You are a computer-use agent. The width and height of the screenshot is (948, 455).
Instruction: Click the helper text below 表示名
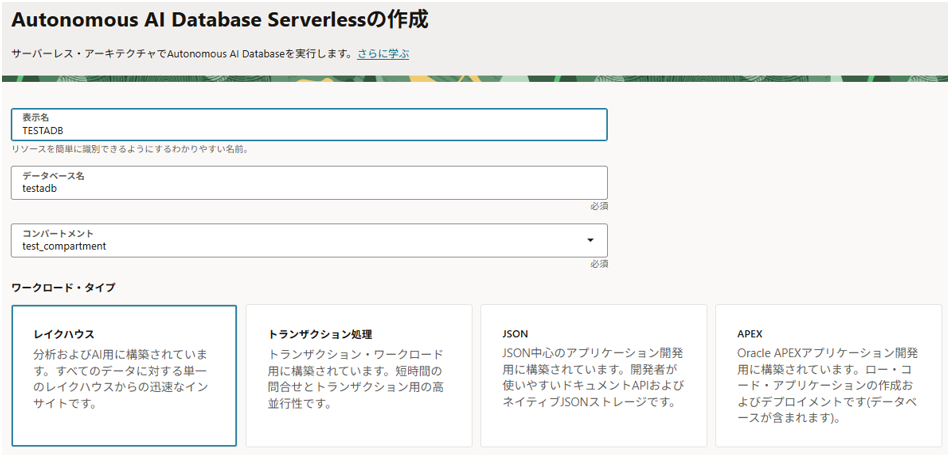pyautogui.click(x=130, y=149)
